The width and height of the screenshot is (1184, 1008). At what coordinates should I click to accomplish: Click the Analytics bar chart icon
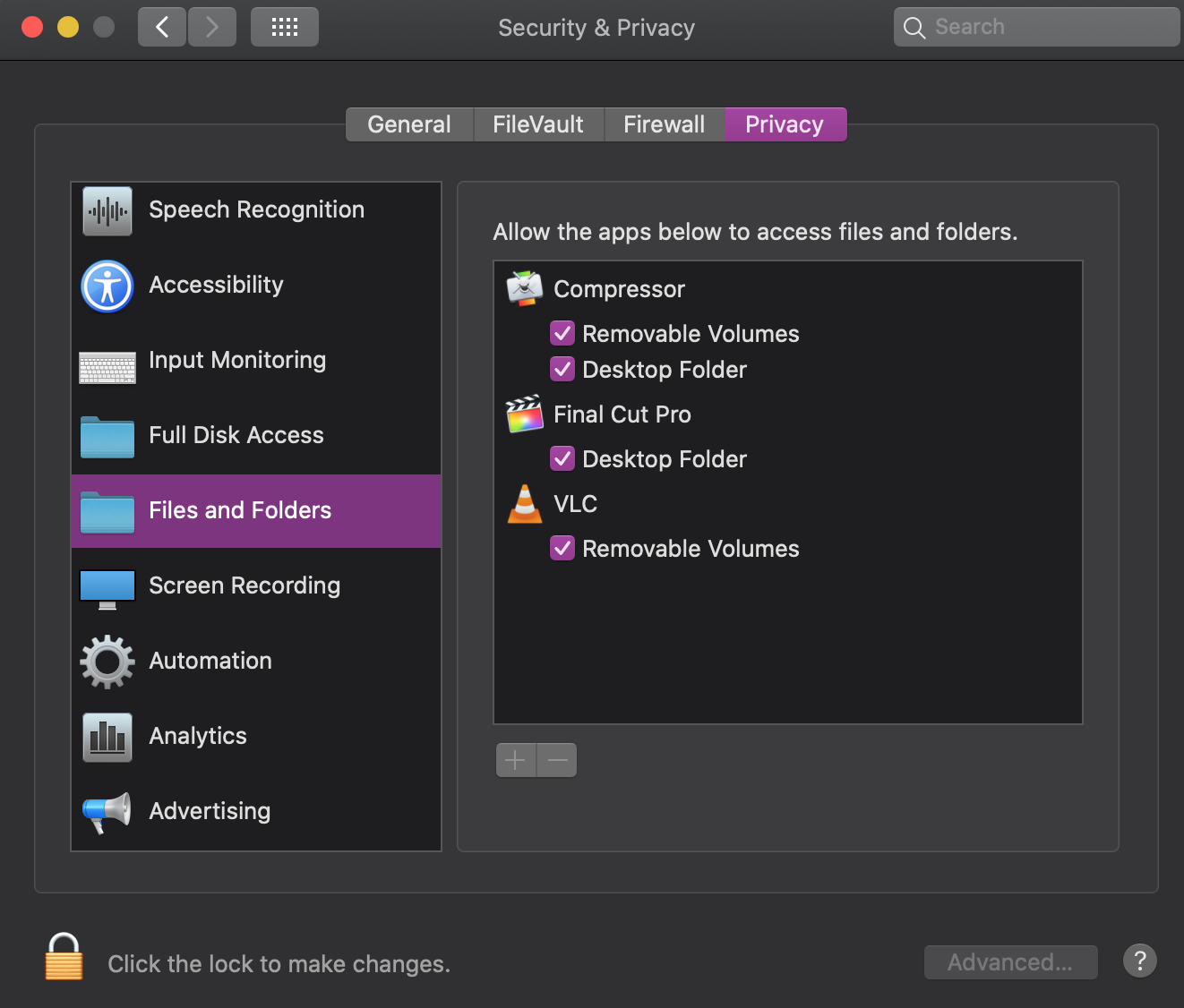tap(107, 737)
